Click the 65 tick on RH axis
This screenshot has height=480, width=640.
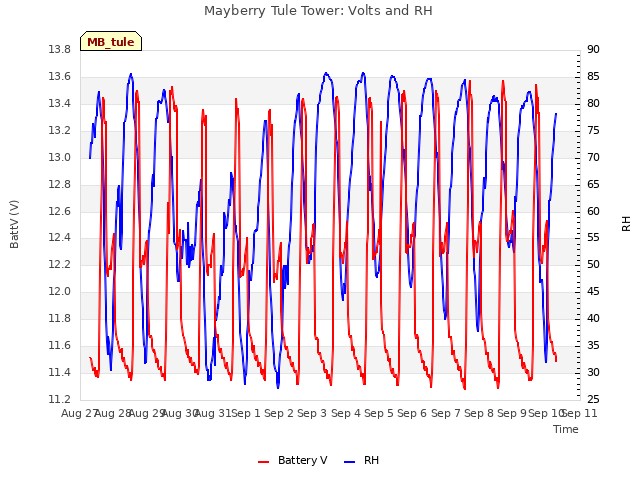(x=593, y=184)
